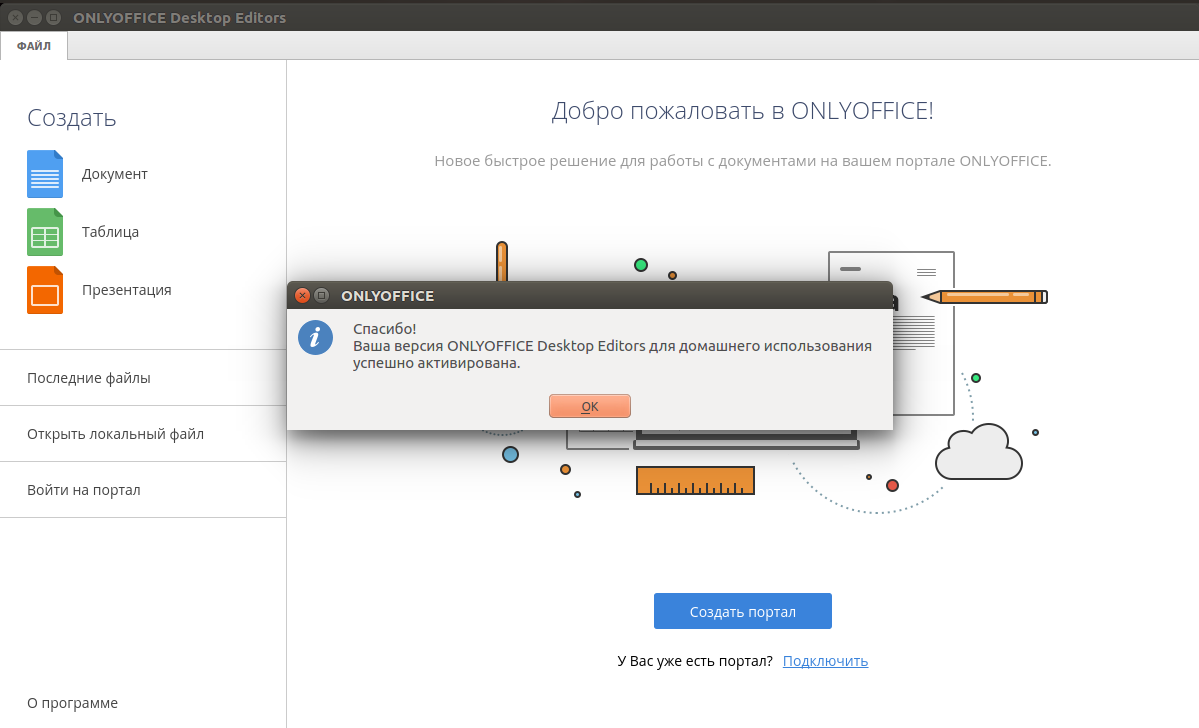This screenshot has height=728, width=1199.
Task: Click the blue info icon in the activation dialog
Action: (x=316, y=338)
